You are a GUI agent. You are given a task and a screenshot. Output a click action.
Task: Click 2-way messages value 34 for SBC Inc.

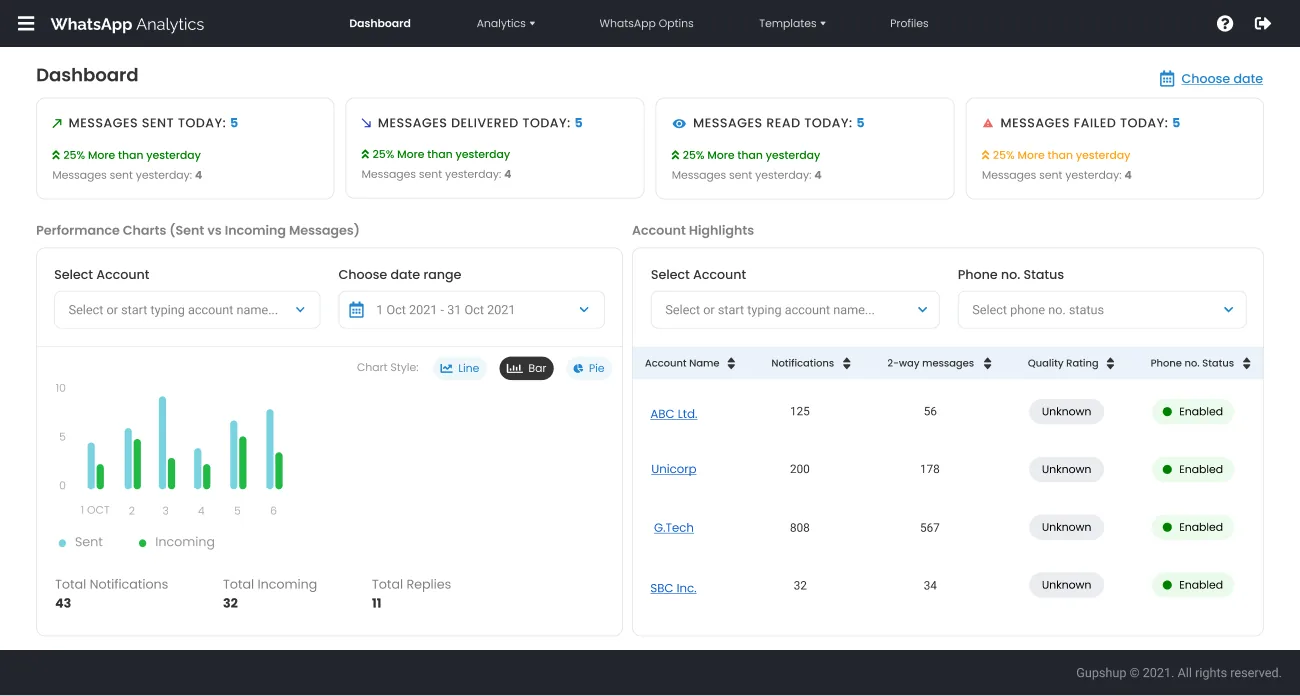point(930,586)
